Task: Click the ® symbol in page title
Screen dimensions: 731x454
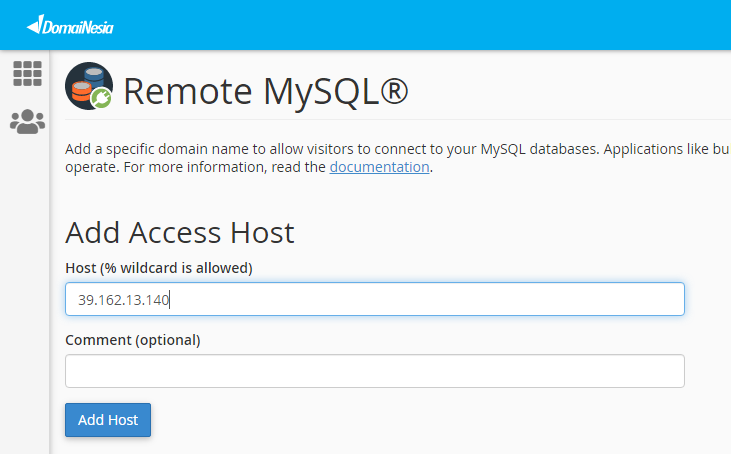Action: [394, 91]
